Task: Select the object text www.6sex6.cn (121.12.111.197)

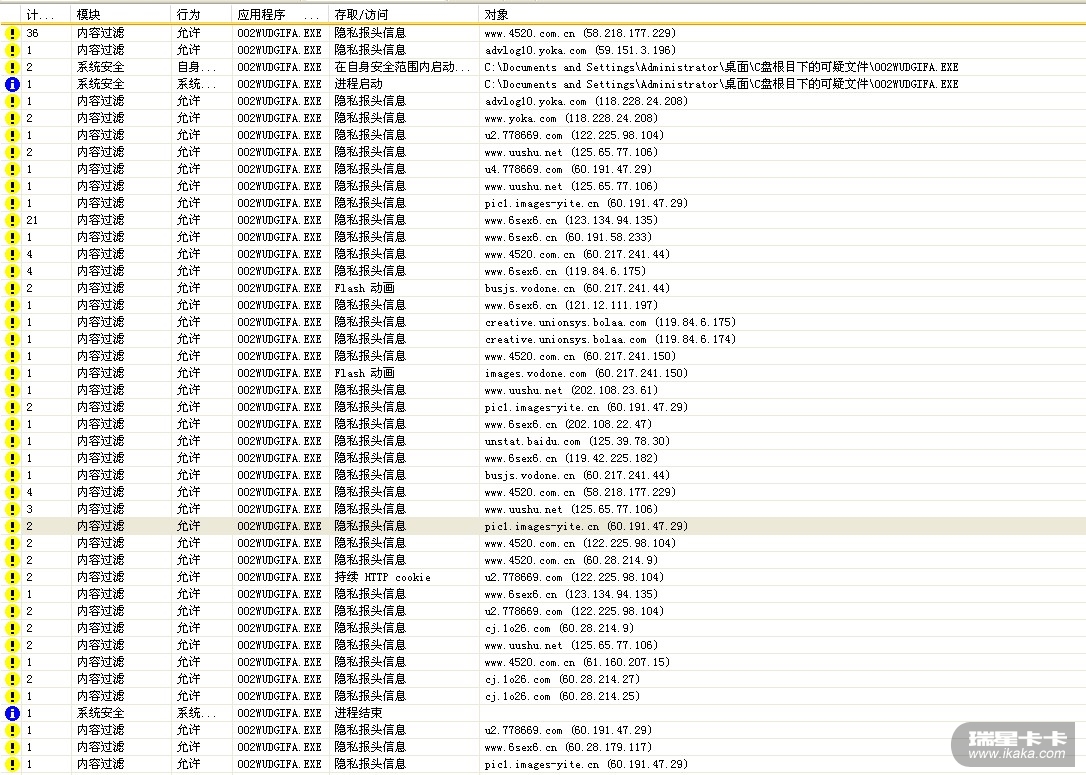Action: (x=571, y=305)
